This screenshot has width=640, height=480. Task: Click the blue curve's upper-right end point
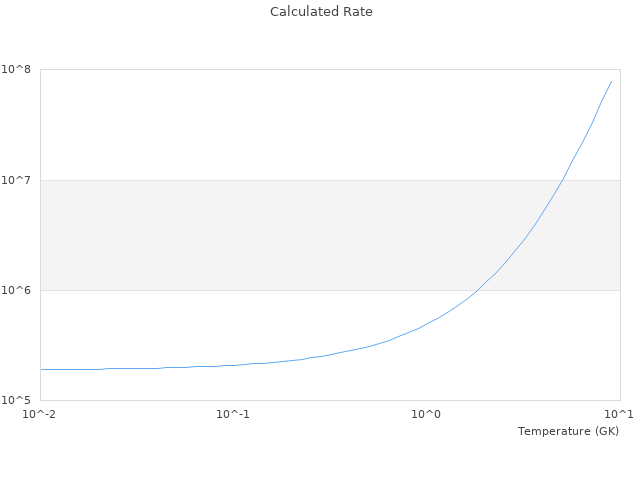pos(611,82)
